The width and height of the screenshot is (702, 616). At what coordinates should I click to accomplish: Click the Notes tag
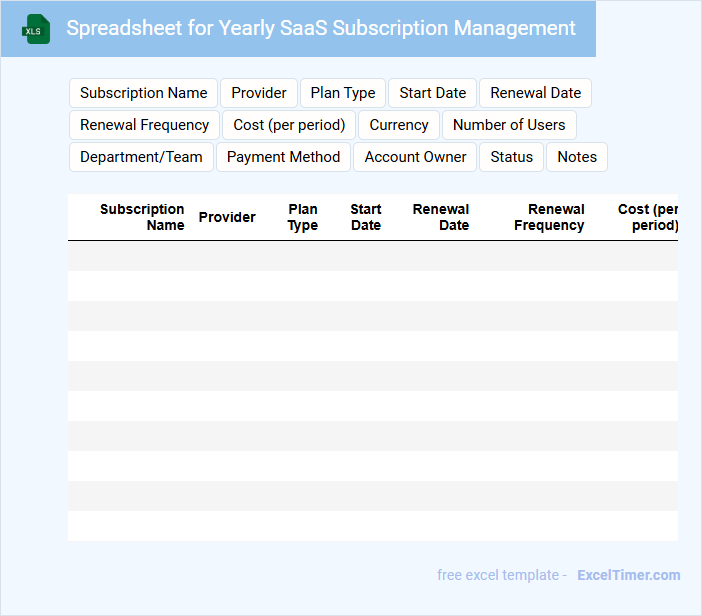[577, 157]
